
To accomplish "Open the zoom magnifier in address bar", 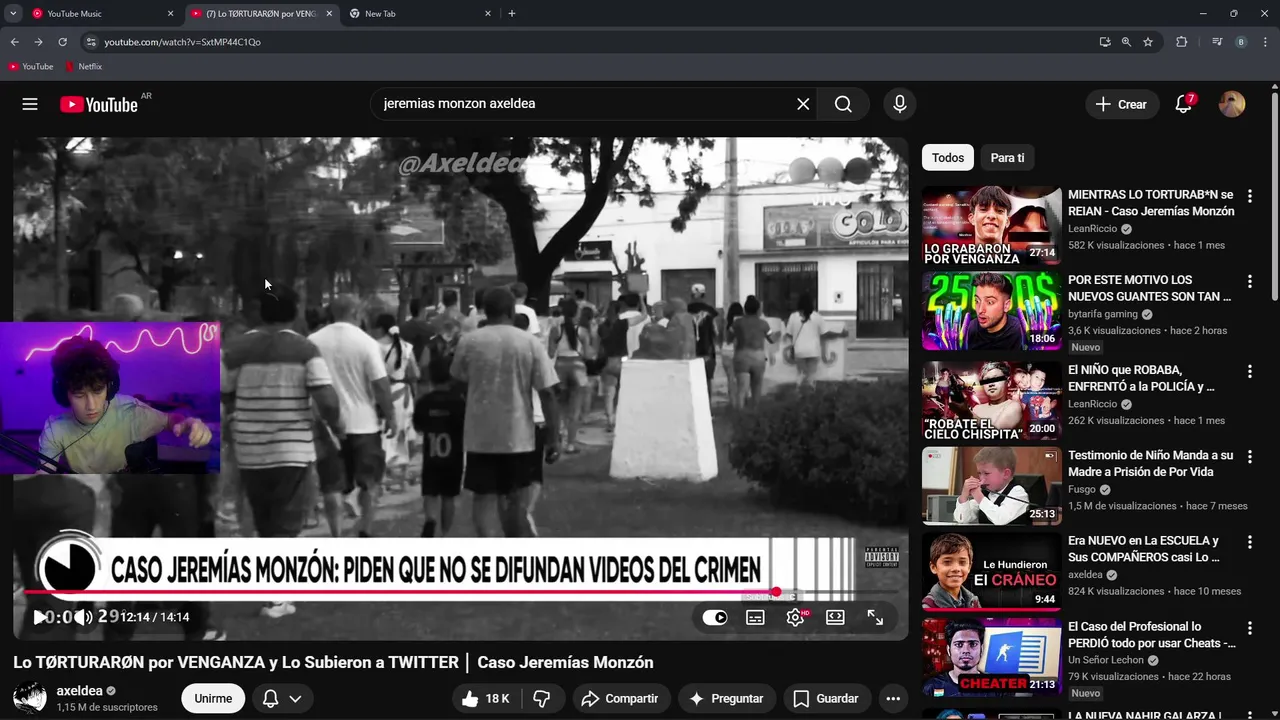I will pos(1126,42).
